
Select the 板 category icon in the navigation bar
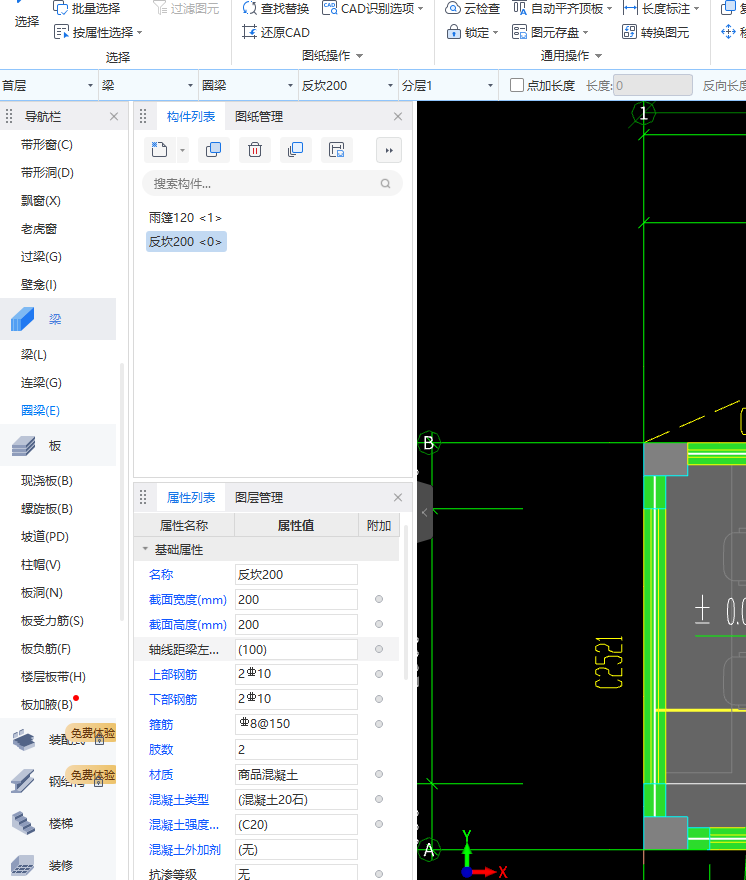pyautogui.click(x=24, y=446)
